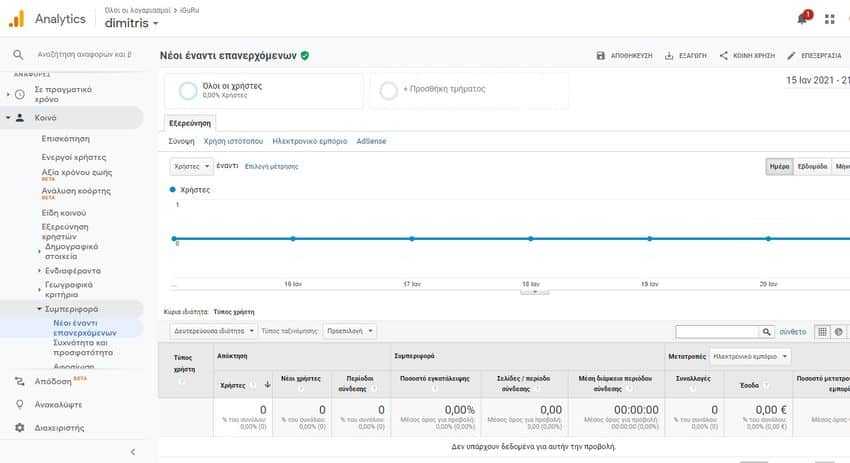850x463 pixels.
Task: Click the help icon under Νέοι χρήστες
Action: [301, 388]
